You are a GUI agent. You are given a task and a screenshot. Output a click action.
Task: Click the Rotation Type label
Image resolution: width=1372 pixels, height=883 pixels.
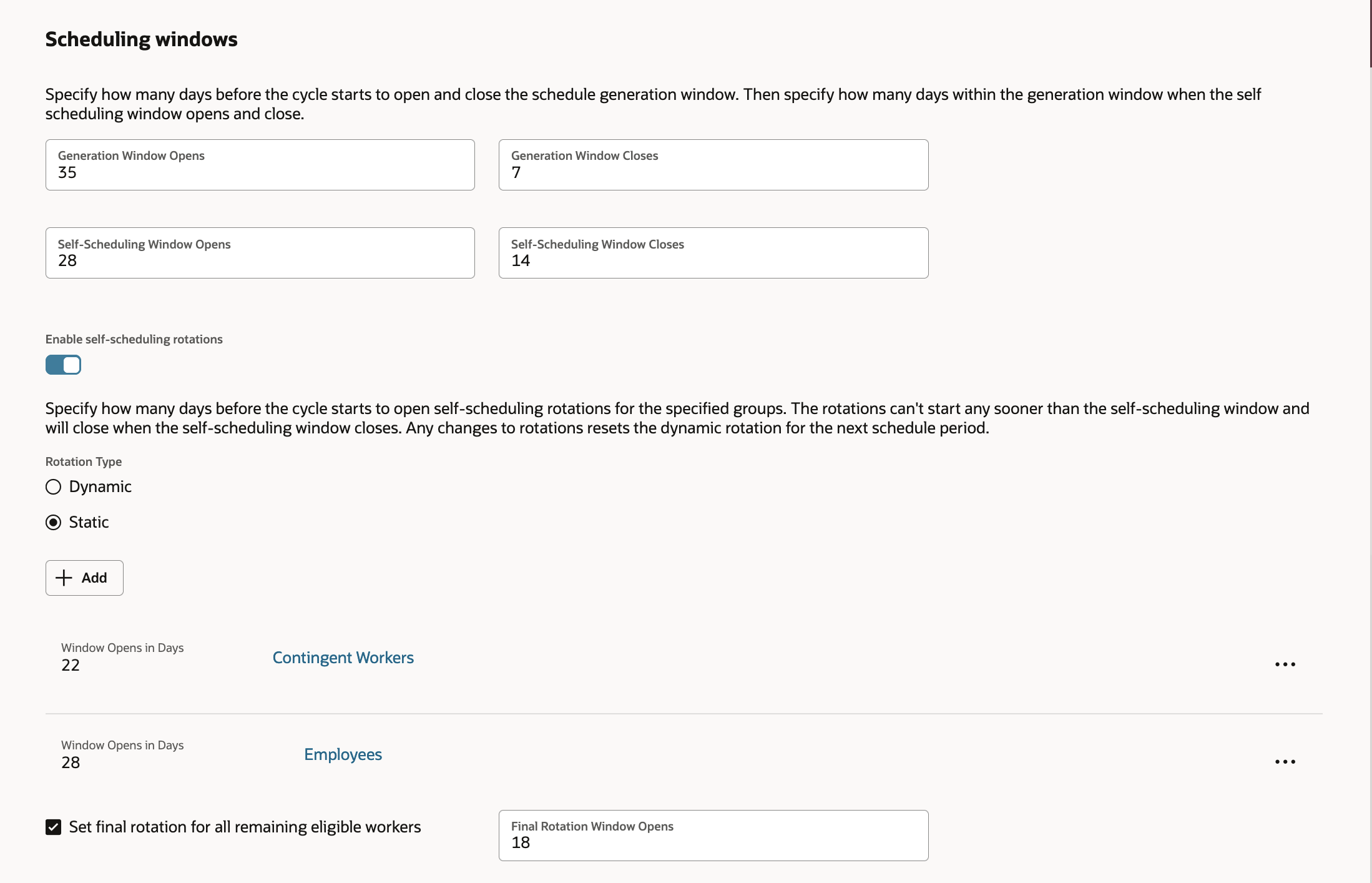(x=84, y=461)
